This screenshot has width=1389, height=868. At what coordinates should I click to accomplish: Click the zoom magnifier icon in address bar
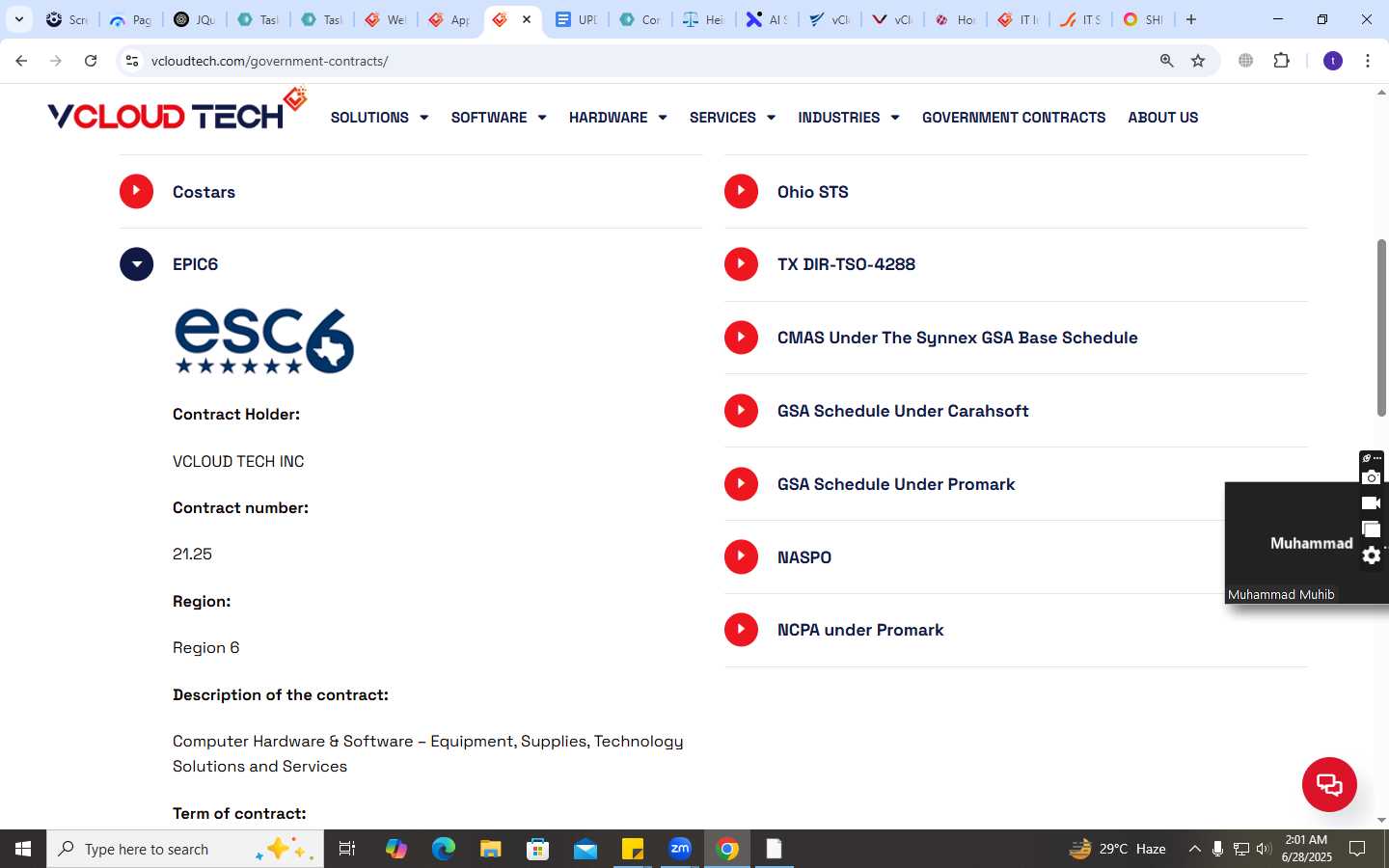click(1166, 61)
